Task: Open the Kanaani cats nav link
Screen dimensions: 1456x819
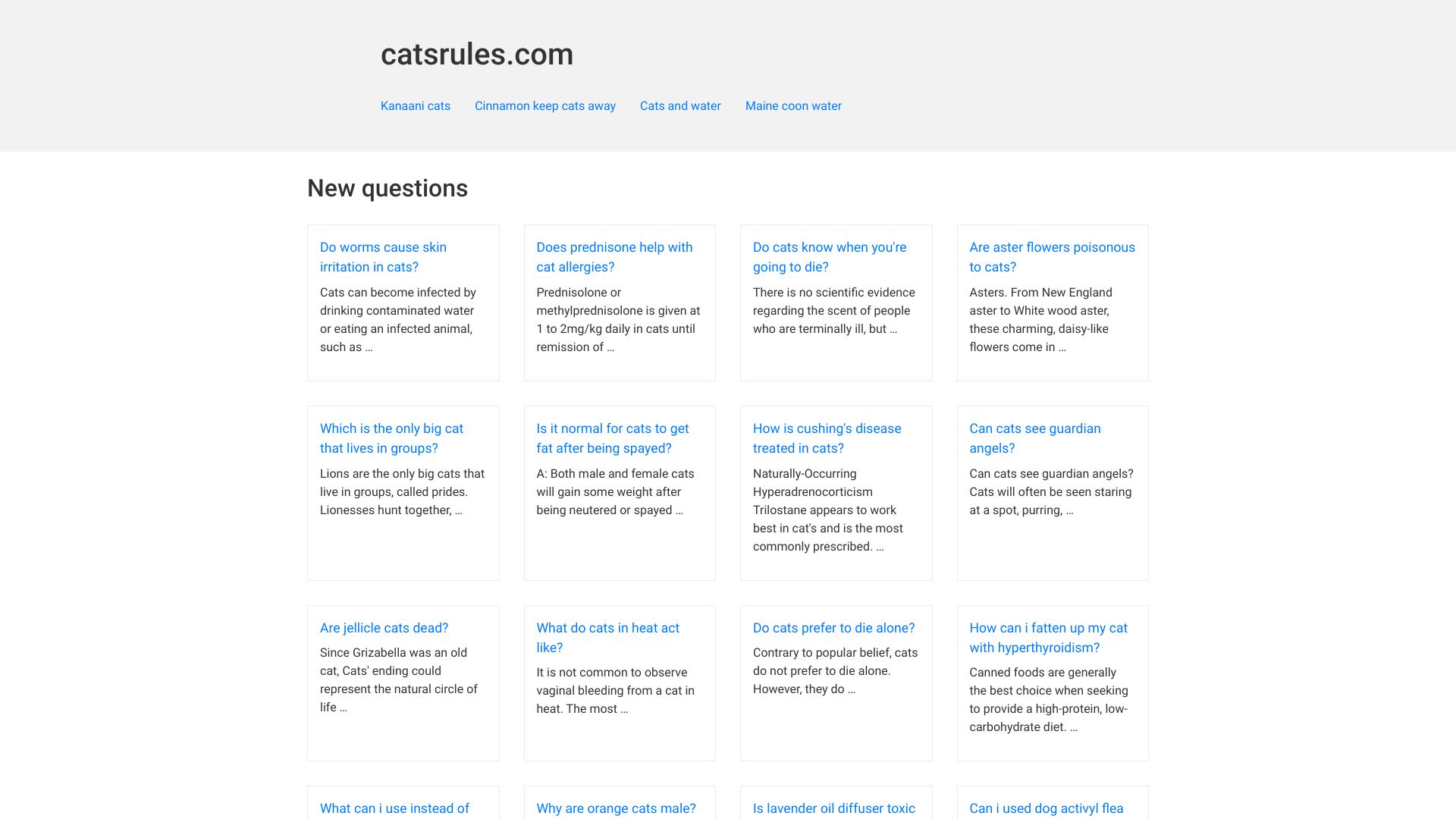Action: pos(415,106)
